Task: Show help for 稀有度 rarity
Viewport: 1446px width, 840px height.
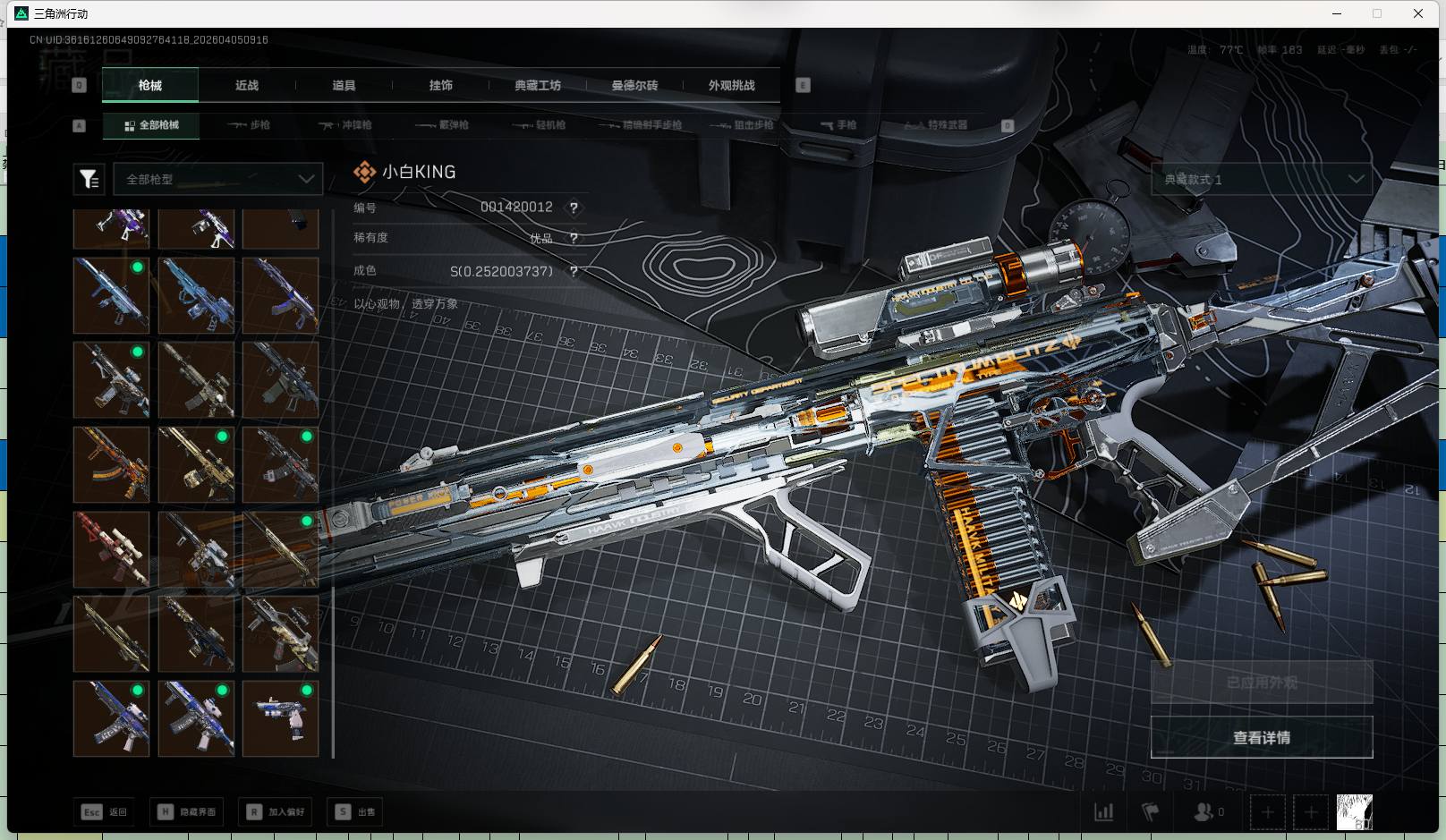Action: (574, 238)
